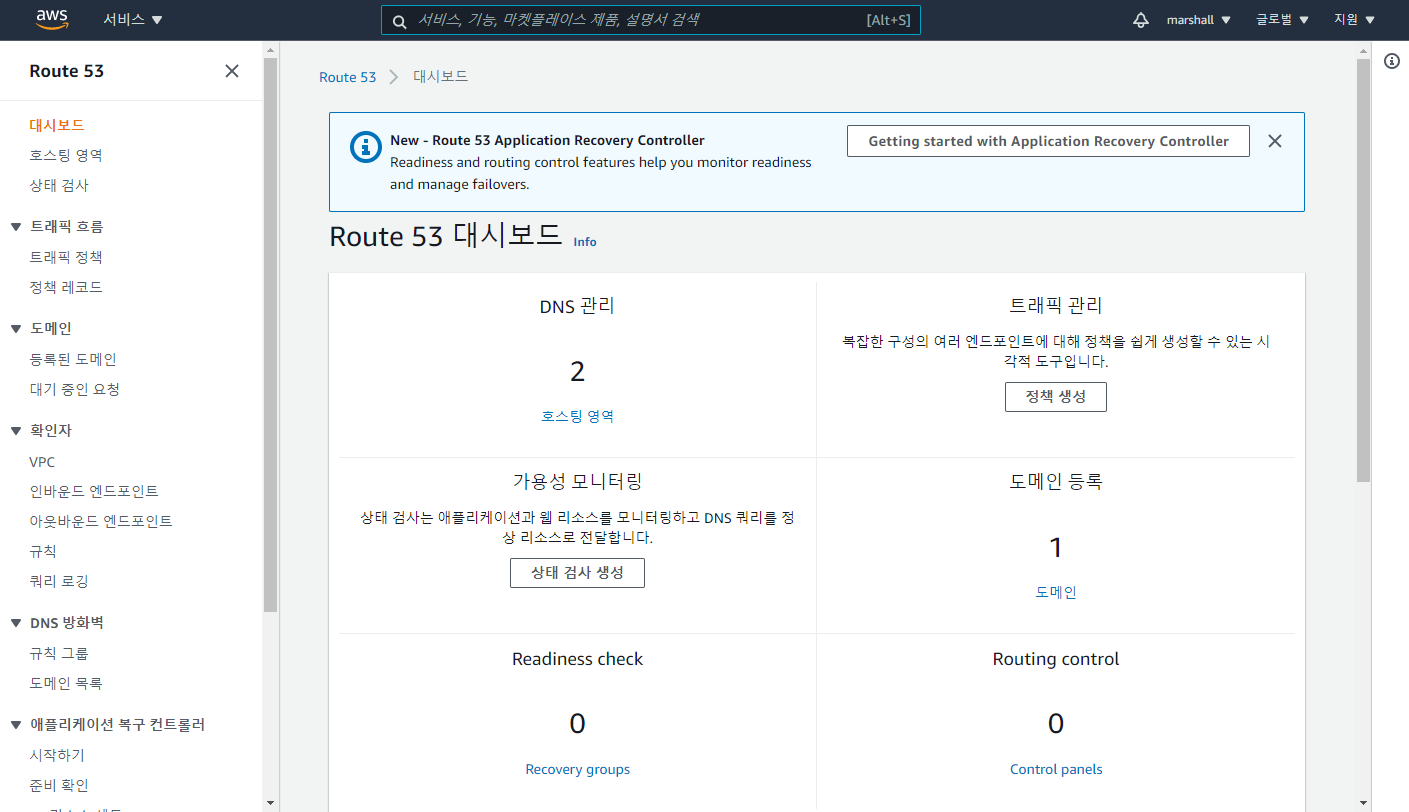Open the Control panels link
This screenshot has width=1409, height=812.
point(1056,769)
